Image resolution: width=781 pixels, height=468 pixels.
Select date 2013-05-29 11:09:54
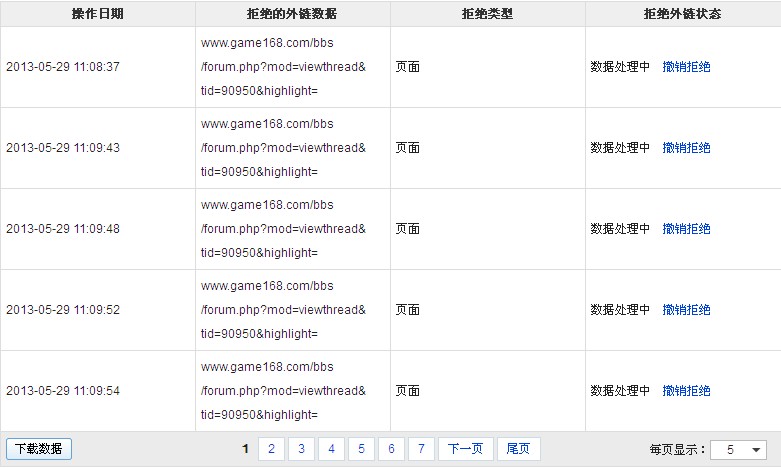pyautogui.click(x=63, y=391)
